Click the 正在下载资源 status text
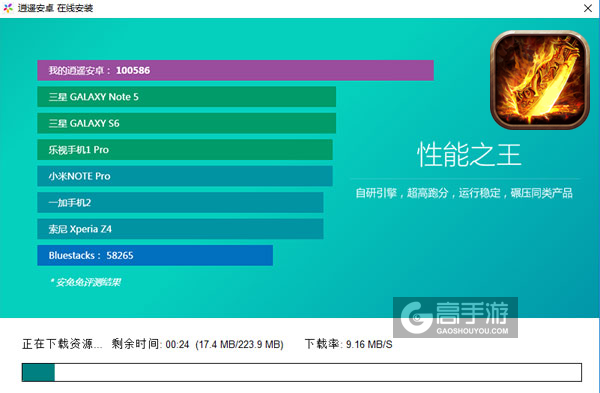 tap(62, 344)
